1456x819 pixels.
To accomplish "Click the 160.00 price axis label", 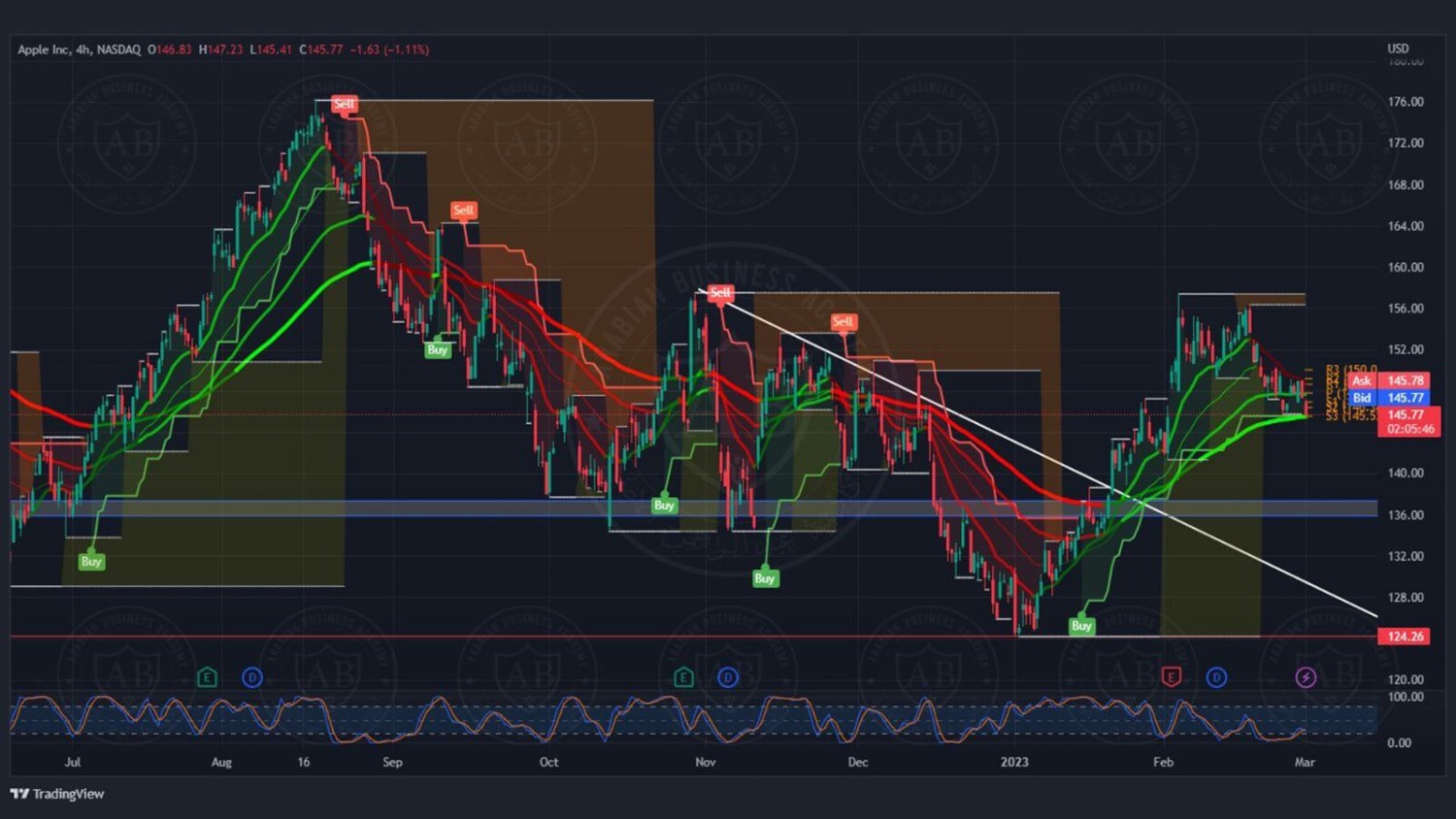I will coord(1406,267).
